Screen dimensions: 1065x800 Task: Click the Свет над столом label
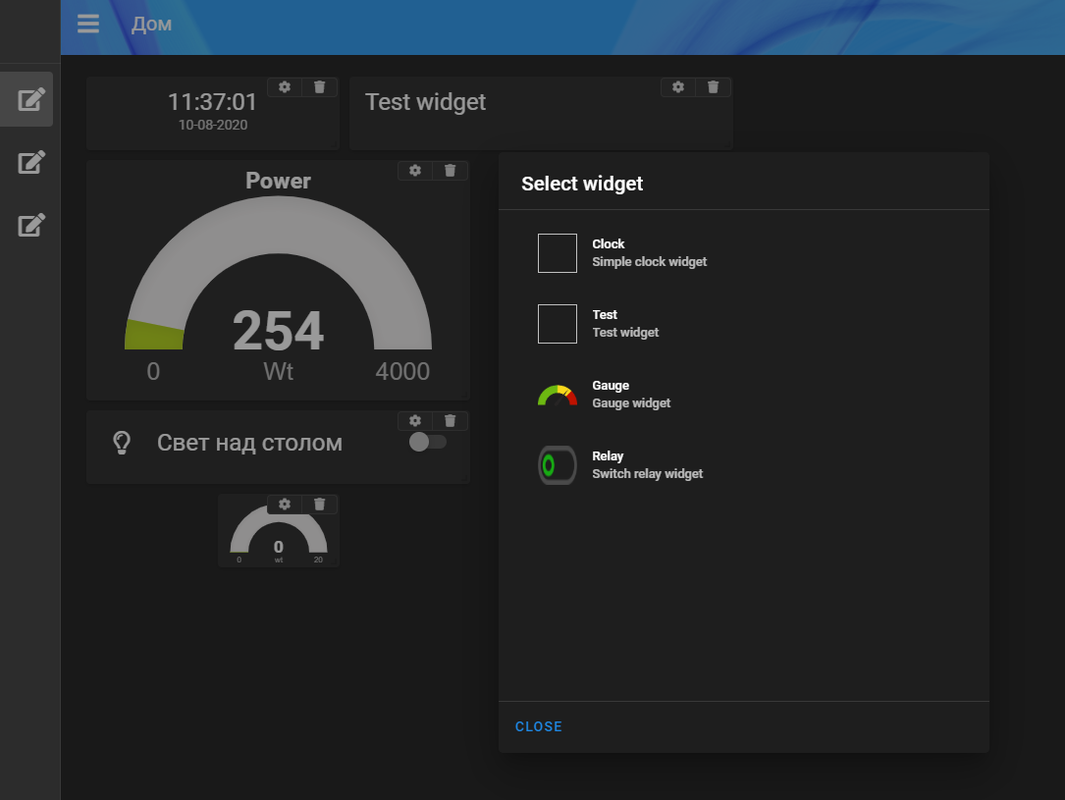[x=249, y=443]
